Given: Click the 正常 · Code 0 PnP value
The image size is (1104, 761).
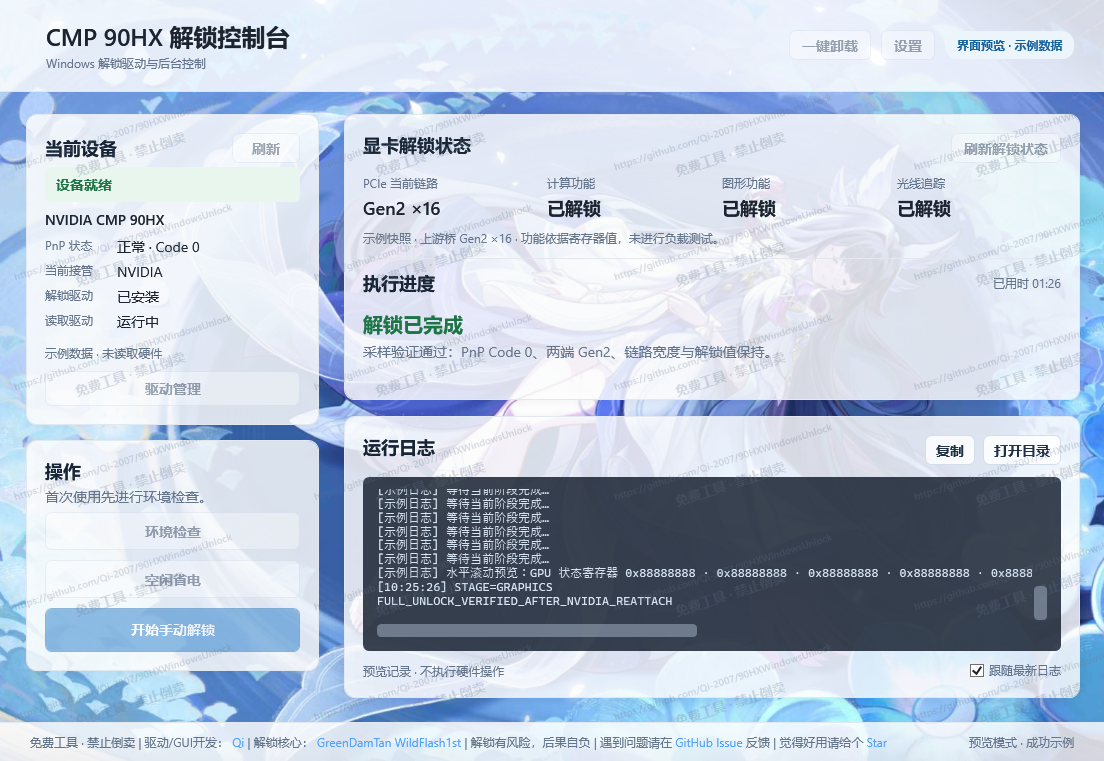Looking at the screenshot, I should (x=158, y=247).
